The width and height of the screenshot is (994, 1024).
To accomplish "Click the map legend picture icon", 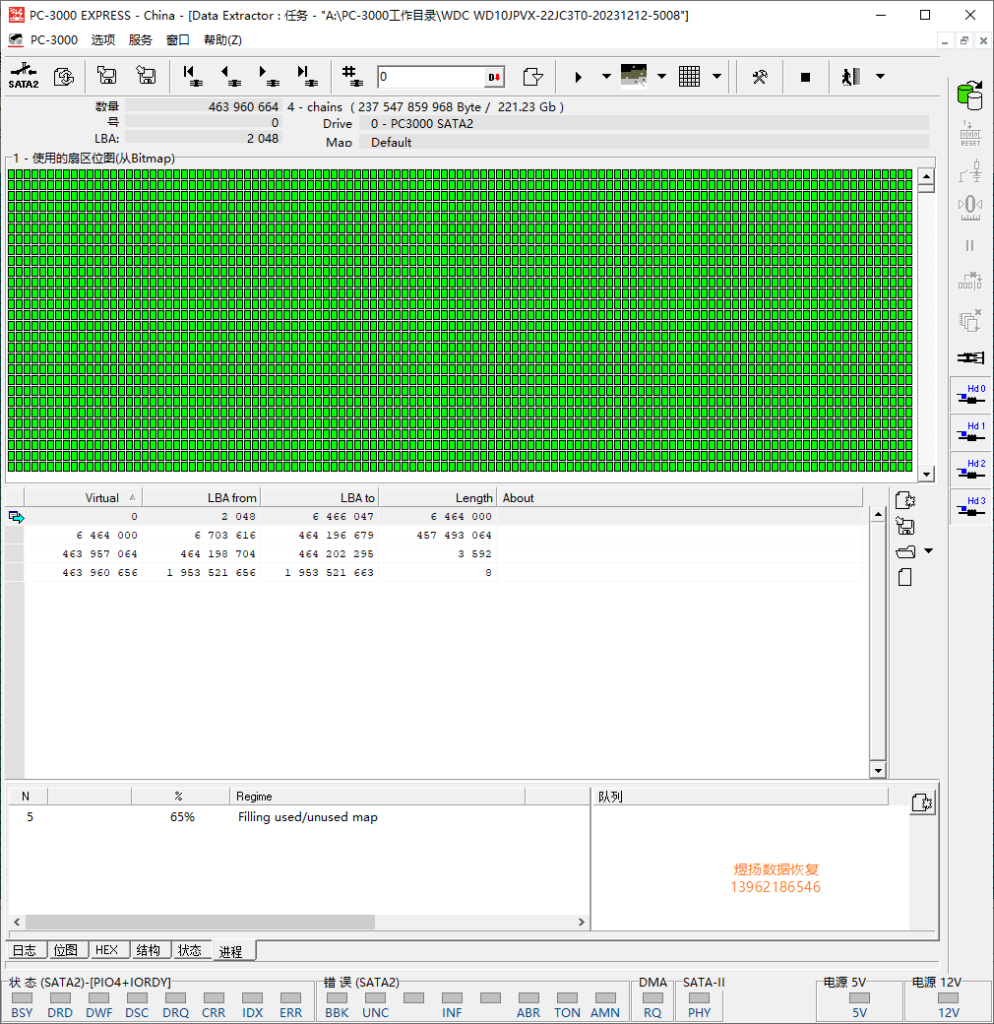I will [633, 76].
